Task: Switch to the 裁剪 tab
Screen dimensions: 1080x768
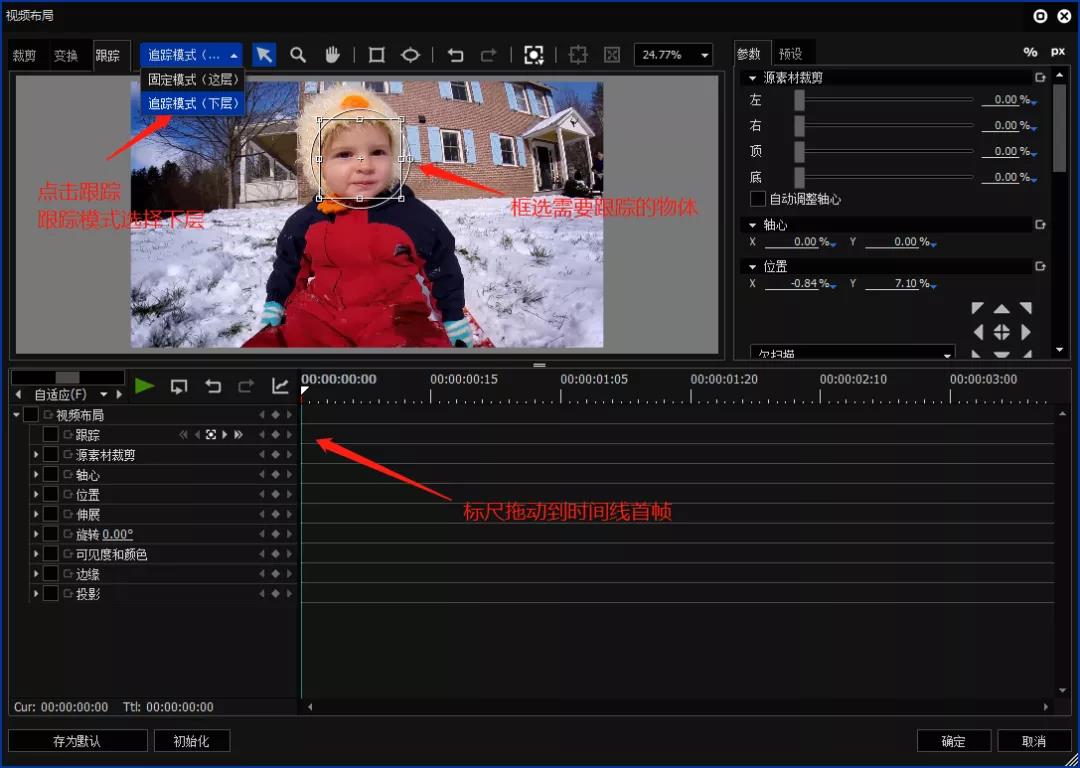Action: [25, 56]
